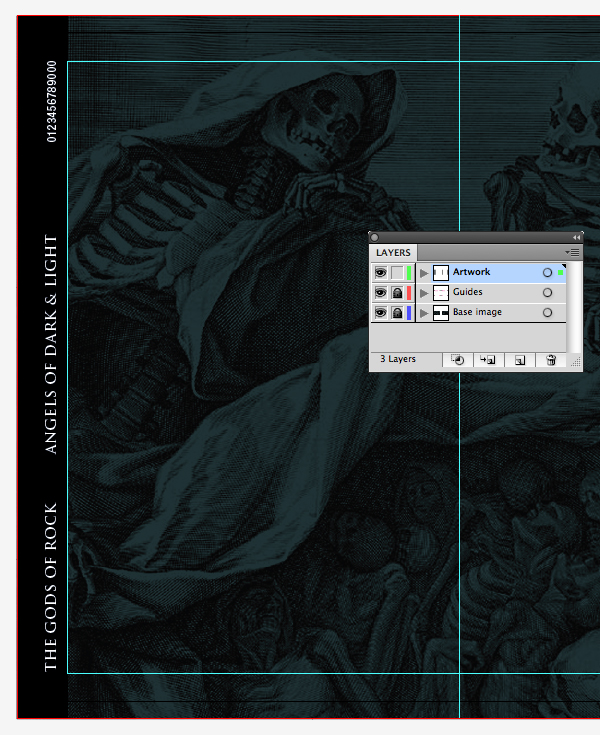Unlock the Base image layer padlock
Viewport: 600px width, 735px height.
397,313
